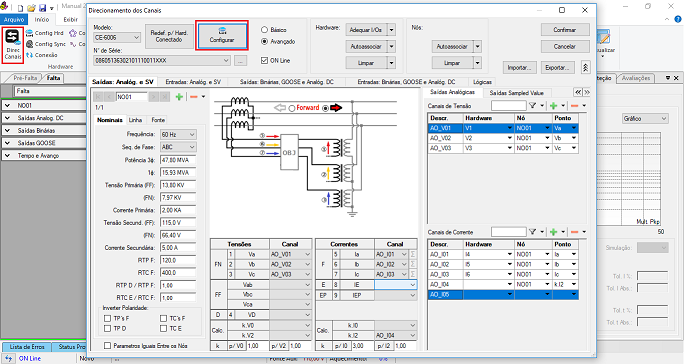Viewport: 687px width, 364px height.
Task: Click Config Hrd in main window ribbon
Action: point(45,33)
